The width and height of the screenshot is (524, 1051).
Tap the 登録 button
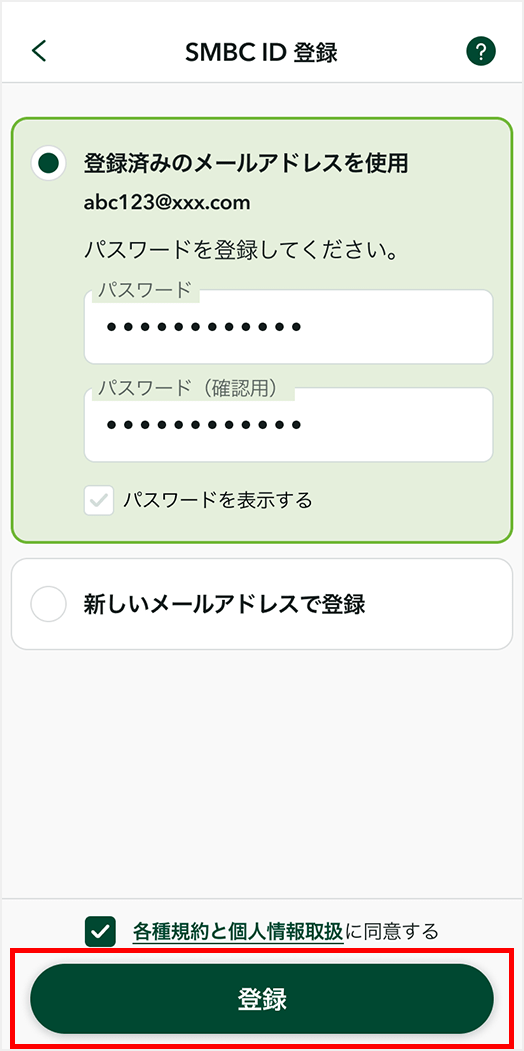[262, 999]
